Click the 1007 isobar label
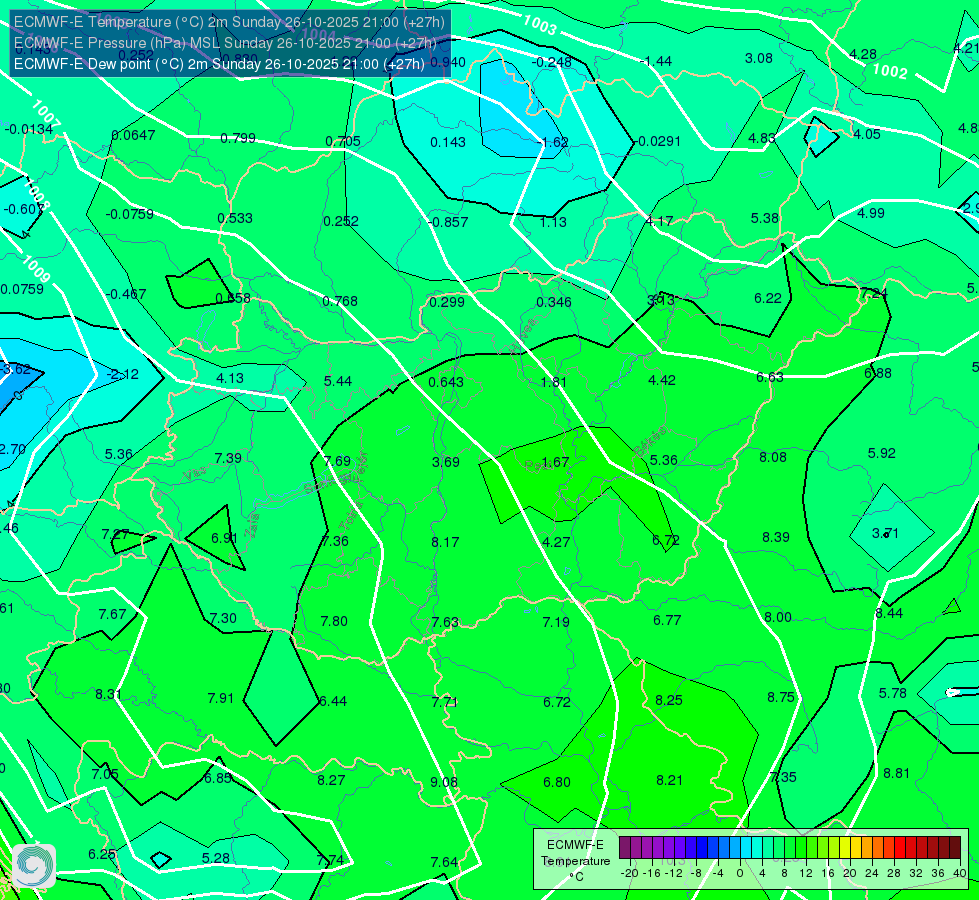This screenshot has width=979, height=900. [x=46, y=115]
